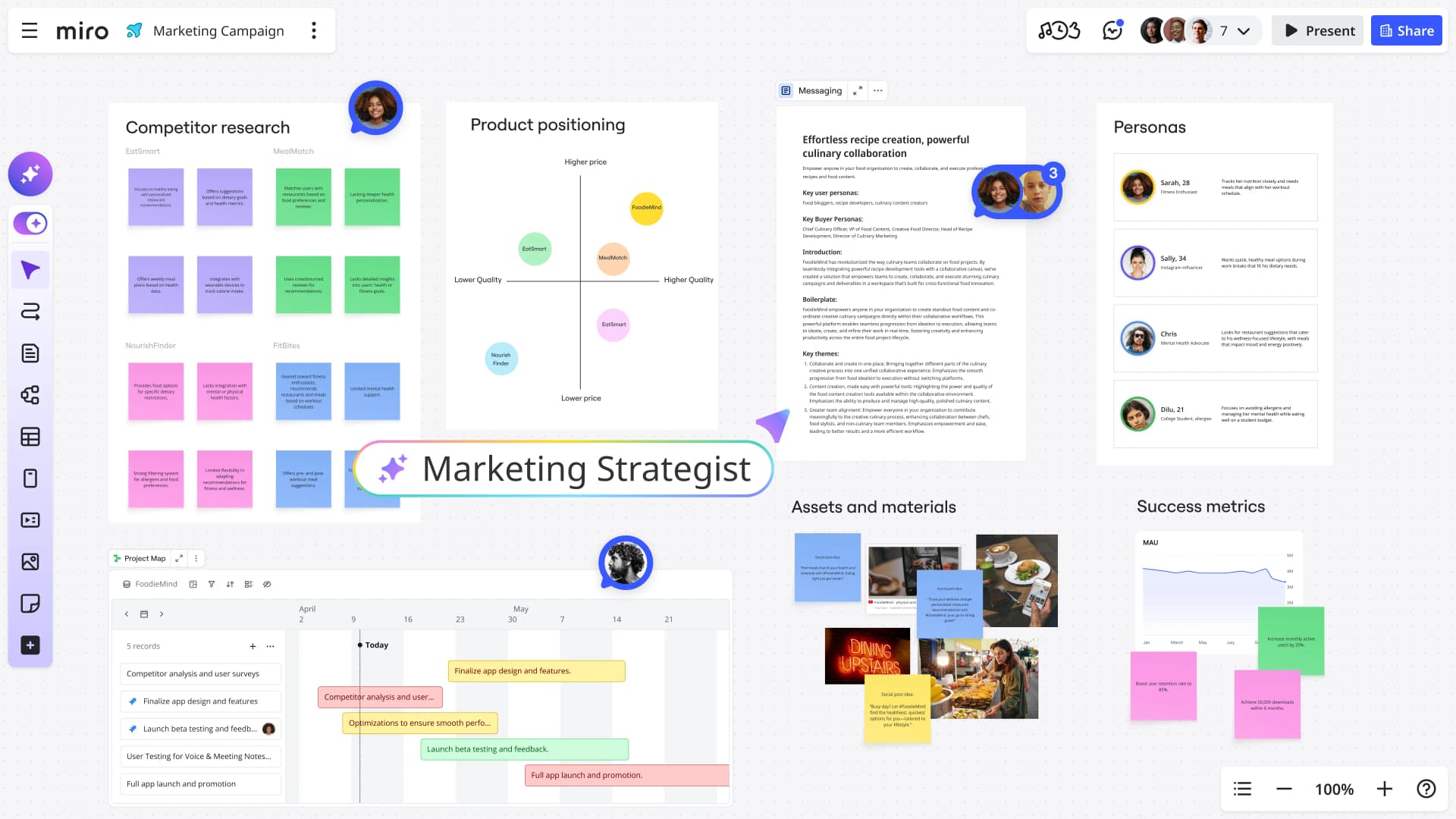Open the comments reactions icon
Image resolution: width=1456 pixels, height=819 pixels.
(x=1112, y=30)
